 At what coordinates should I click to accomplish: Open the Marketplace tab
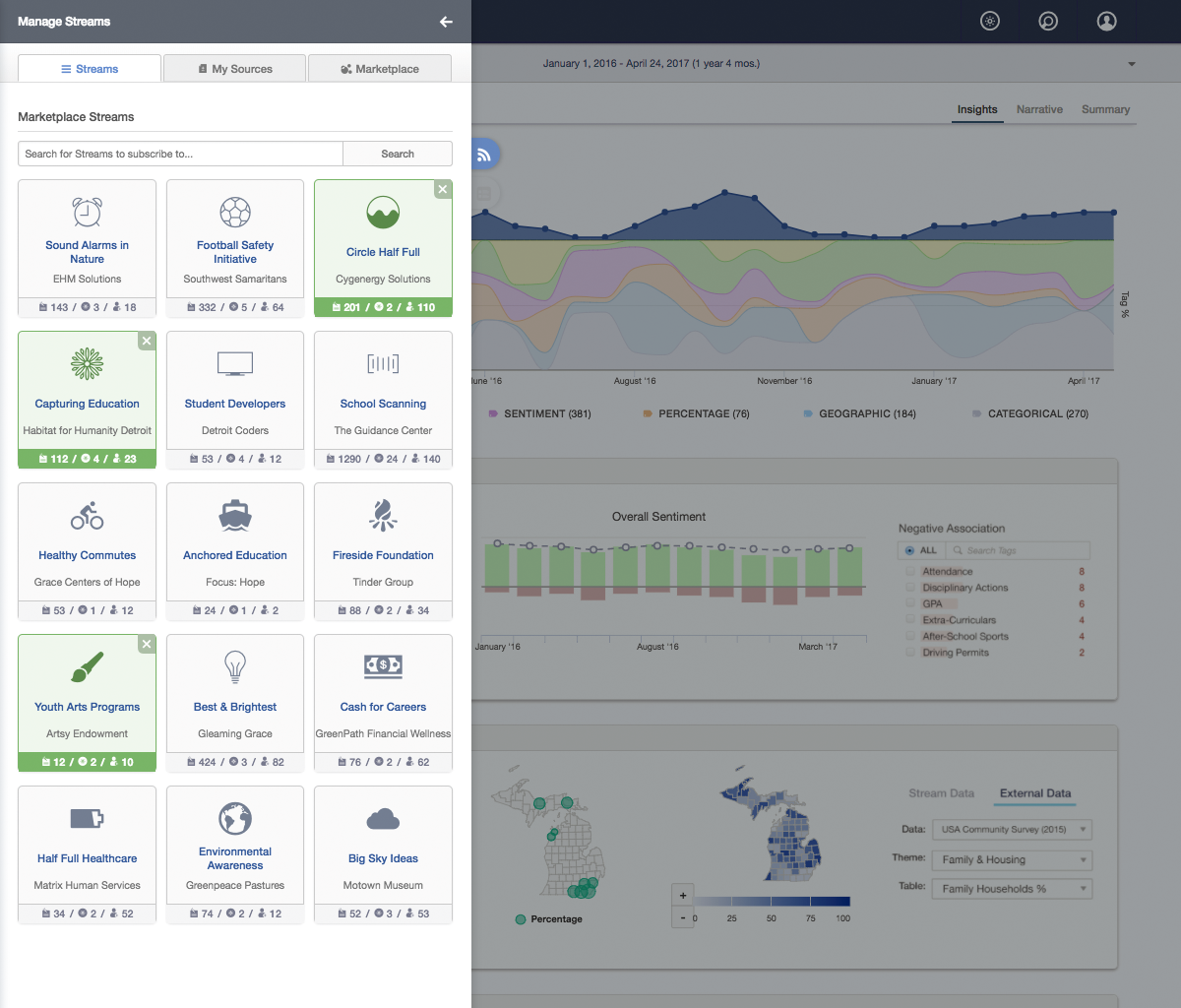tap(380, 69)
